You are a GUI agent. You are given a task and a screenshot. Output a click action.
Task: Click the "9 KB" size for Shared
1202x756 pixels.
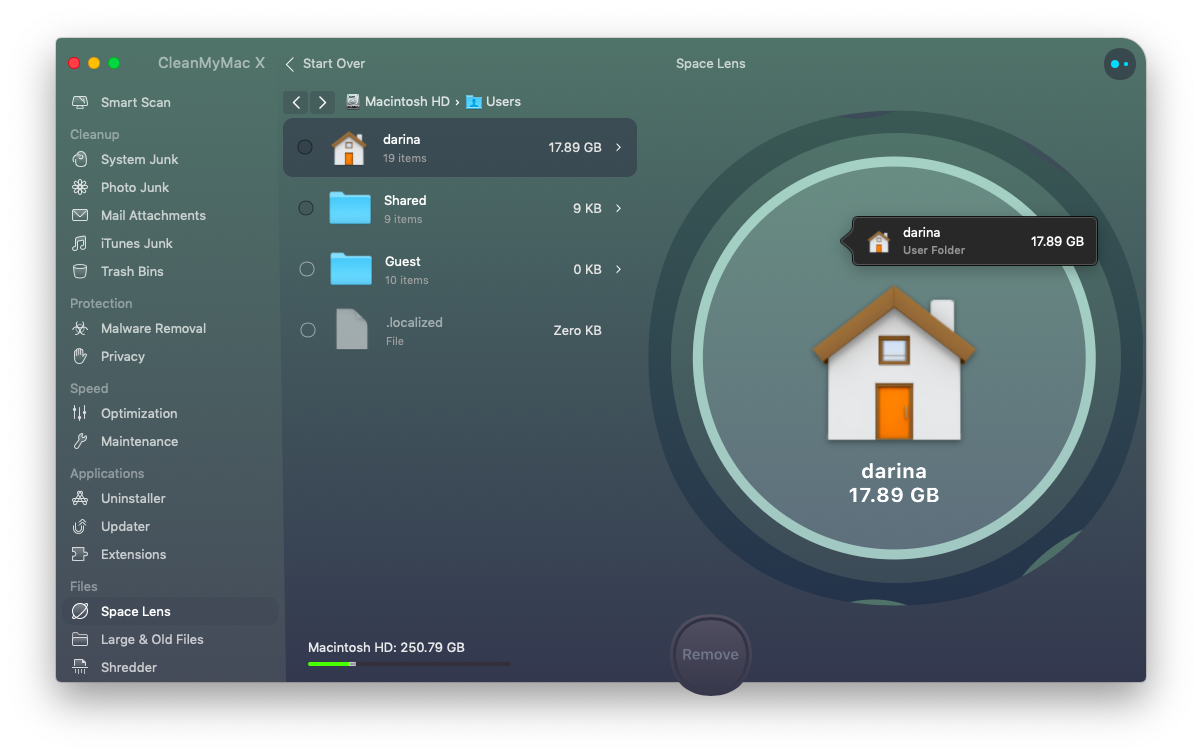click(587, 208)
